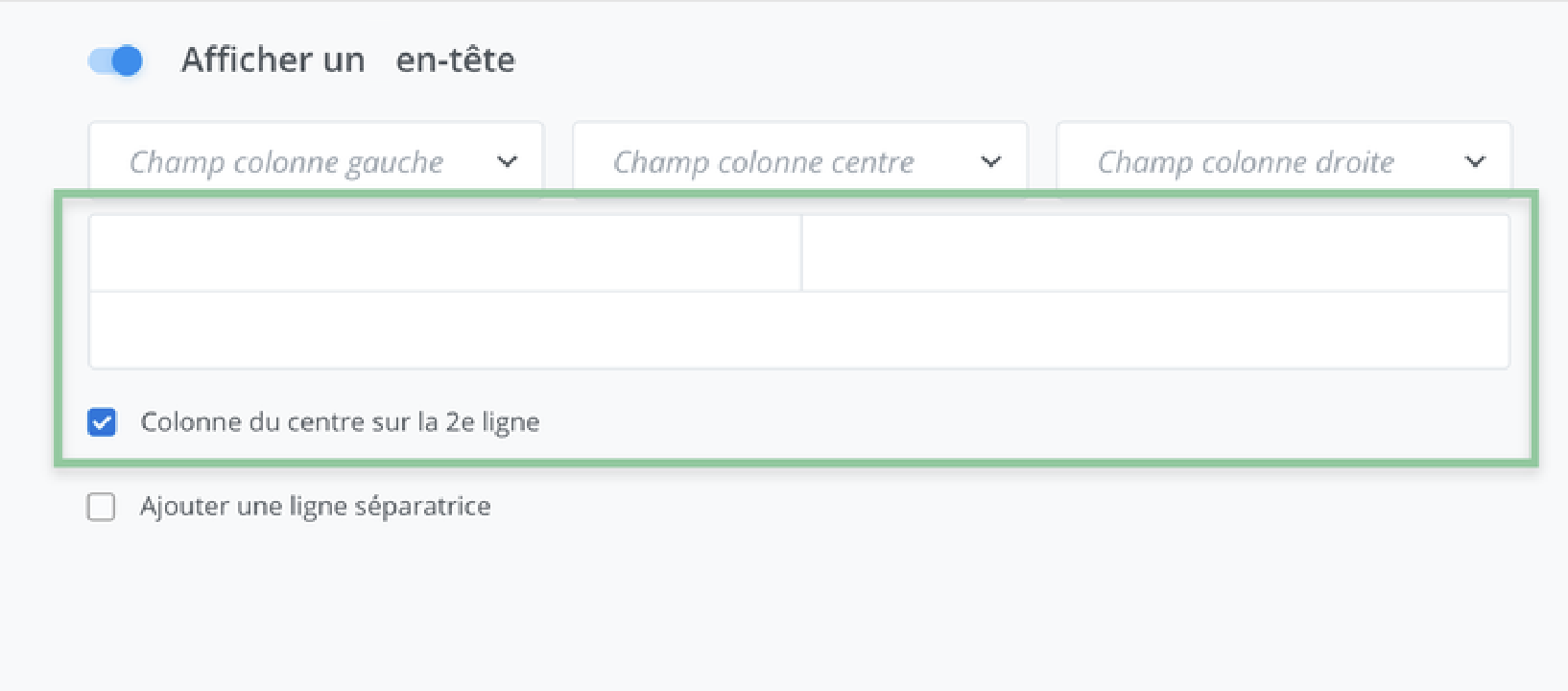Open the "Champ colonne droite" dropdown
This screenshot has width=1568, height=691.
tap(1246, 162)
